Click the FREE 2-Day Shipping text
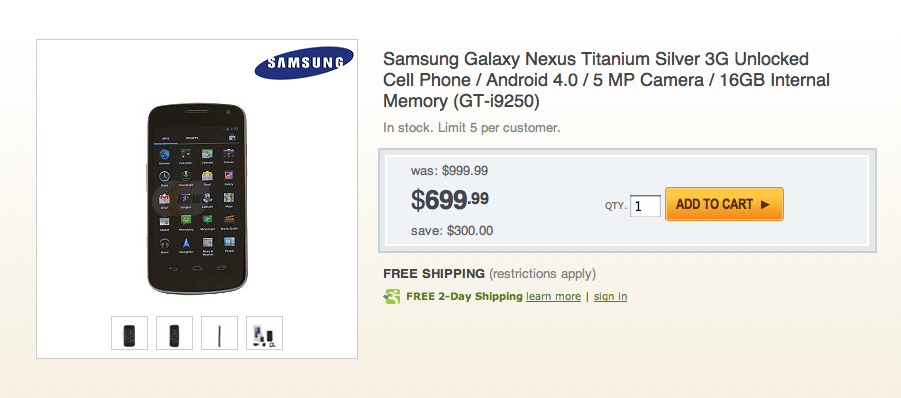 [464, 296]
